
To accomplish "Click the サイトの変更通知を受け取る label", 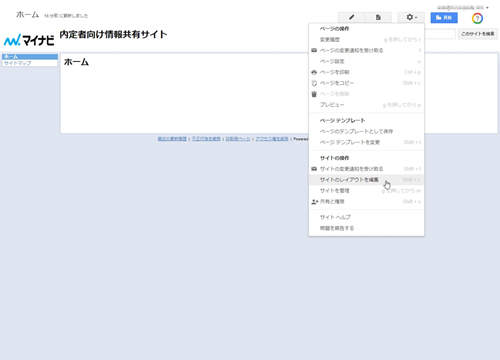I will (x=351, y=169).
